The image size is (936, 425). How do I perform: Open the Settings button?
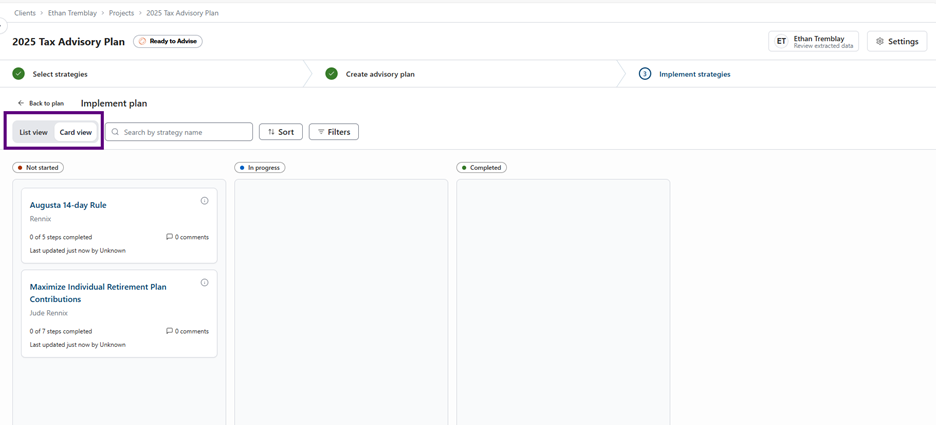click(x=897, y=42)
